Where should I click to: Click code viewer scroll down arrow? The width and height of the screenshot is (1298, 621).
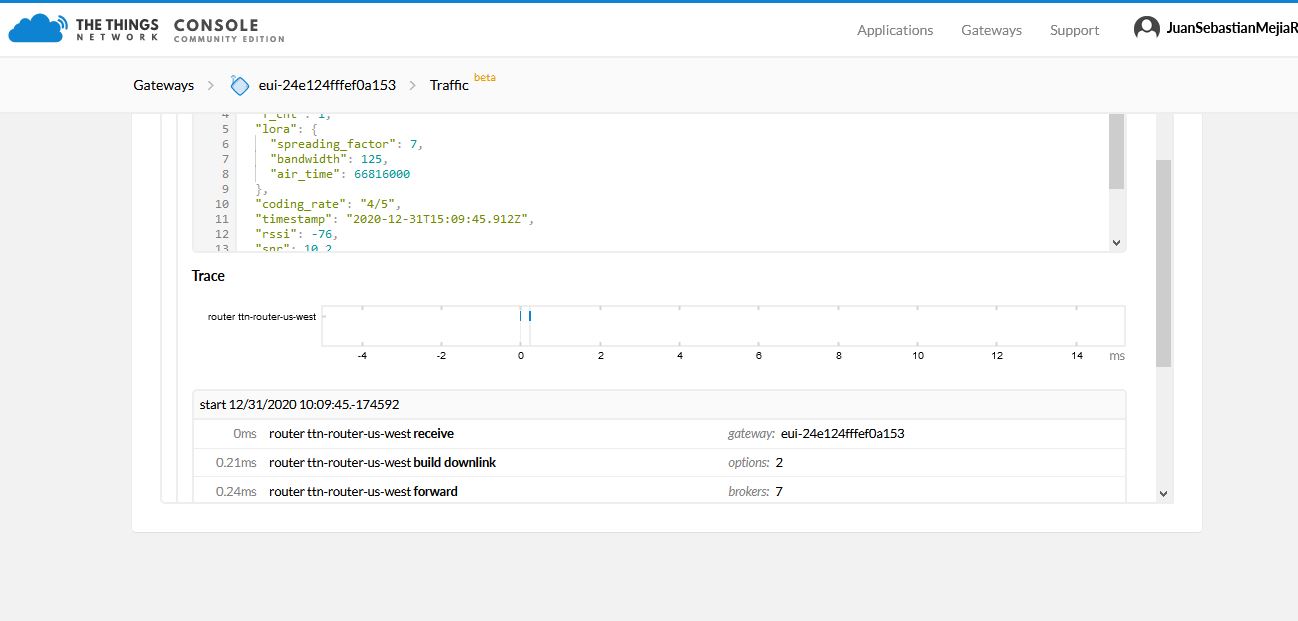pyautogui.click(x=1116, y=242)
